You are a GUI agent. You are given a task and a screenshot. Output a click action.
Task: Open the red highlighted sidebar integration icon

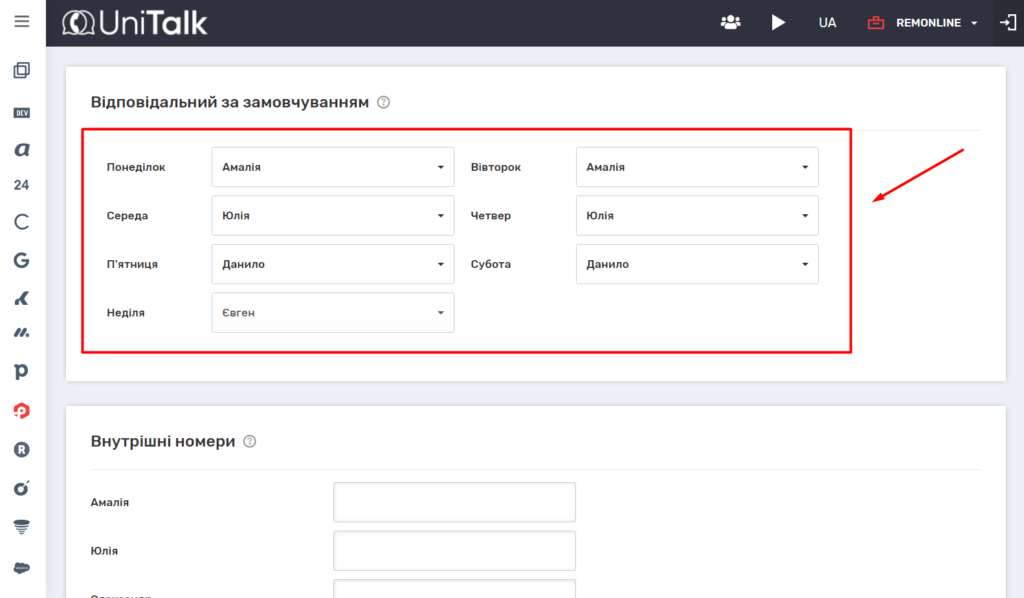point(22,410)
